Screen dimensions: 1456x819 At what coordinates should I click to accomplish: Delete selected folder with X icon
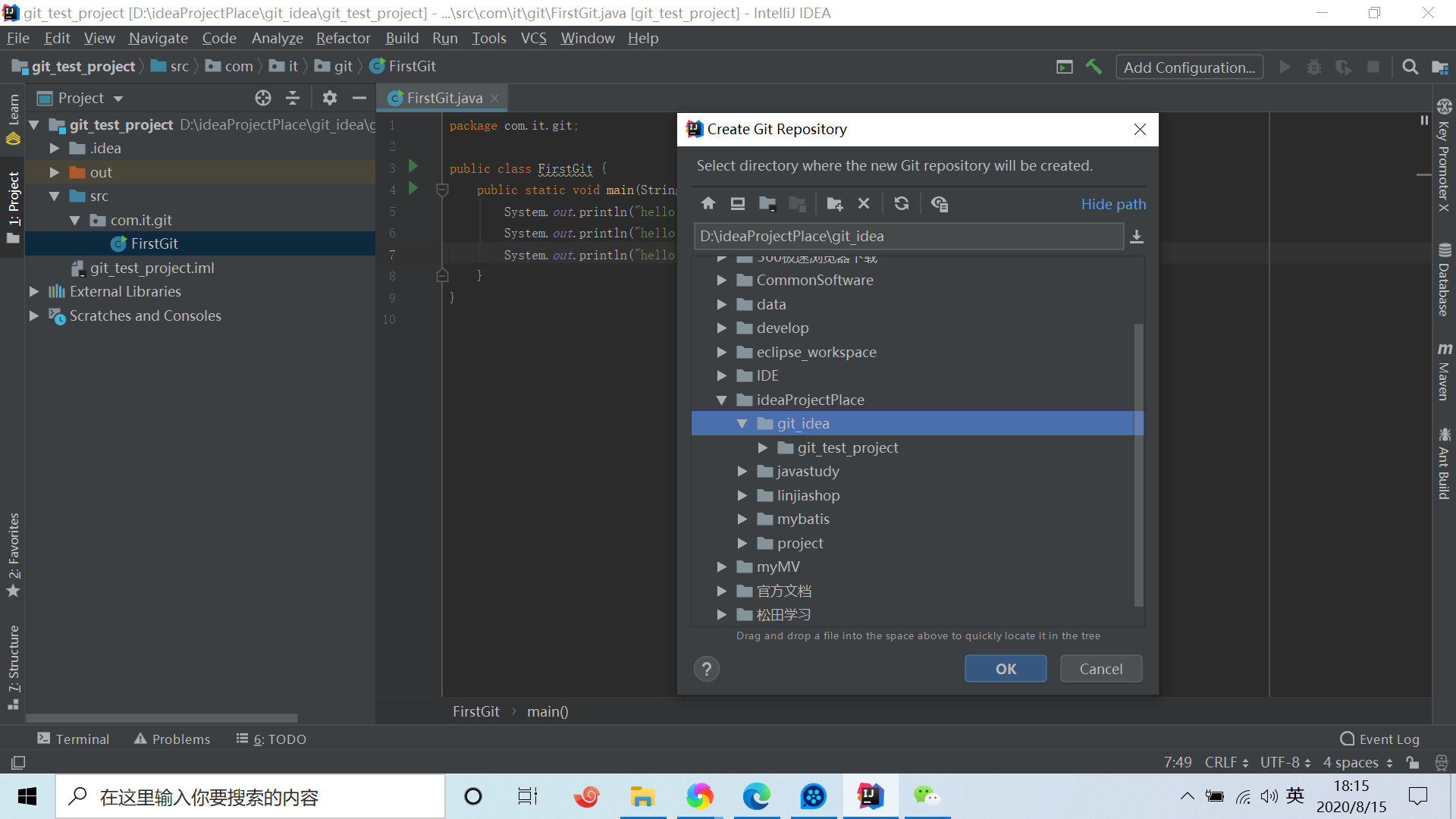coord(863,203)
